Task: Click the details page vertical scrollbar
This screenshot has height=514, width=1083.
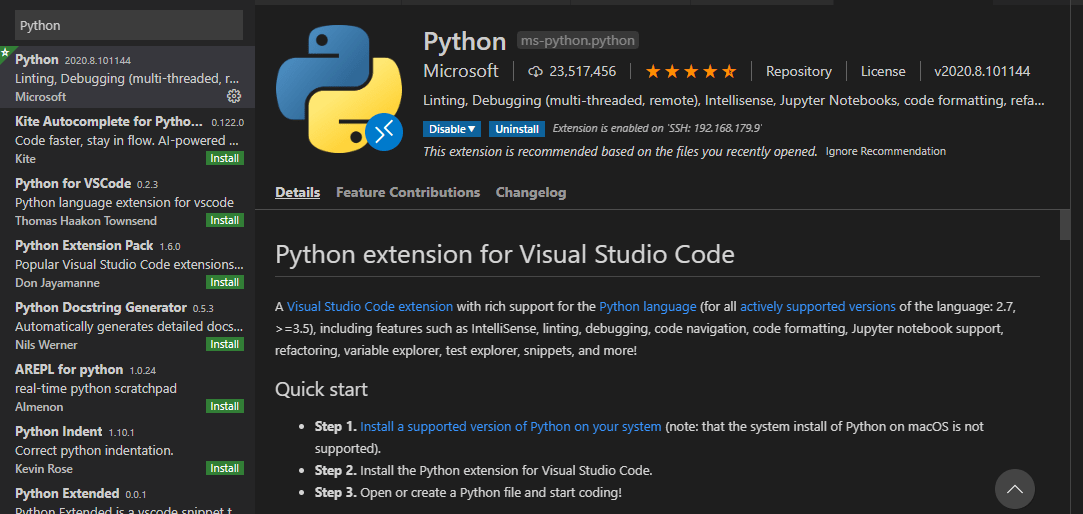Action: tap(1064, 225)
